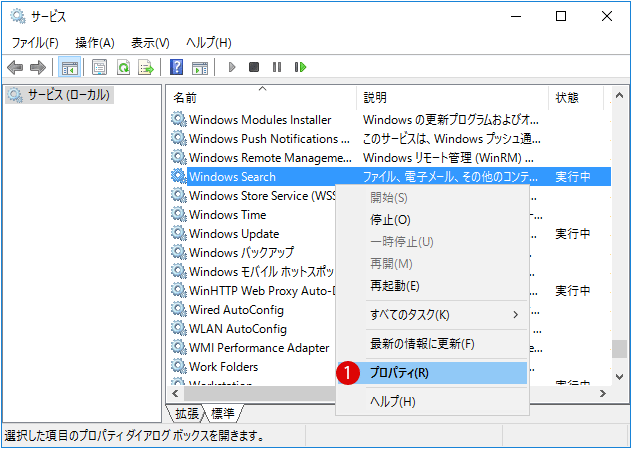Viewport: 632px width, 449px height.
Task: Select the WLAN AutoConfig row
Action: [253, 328]
